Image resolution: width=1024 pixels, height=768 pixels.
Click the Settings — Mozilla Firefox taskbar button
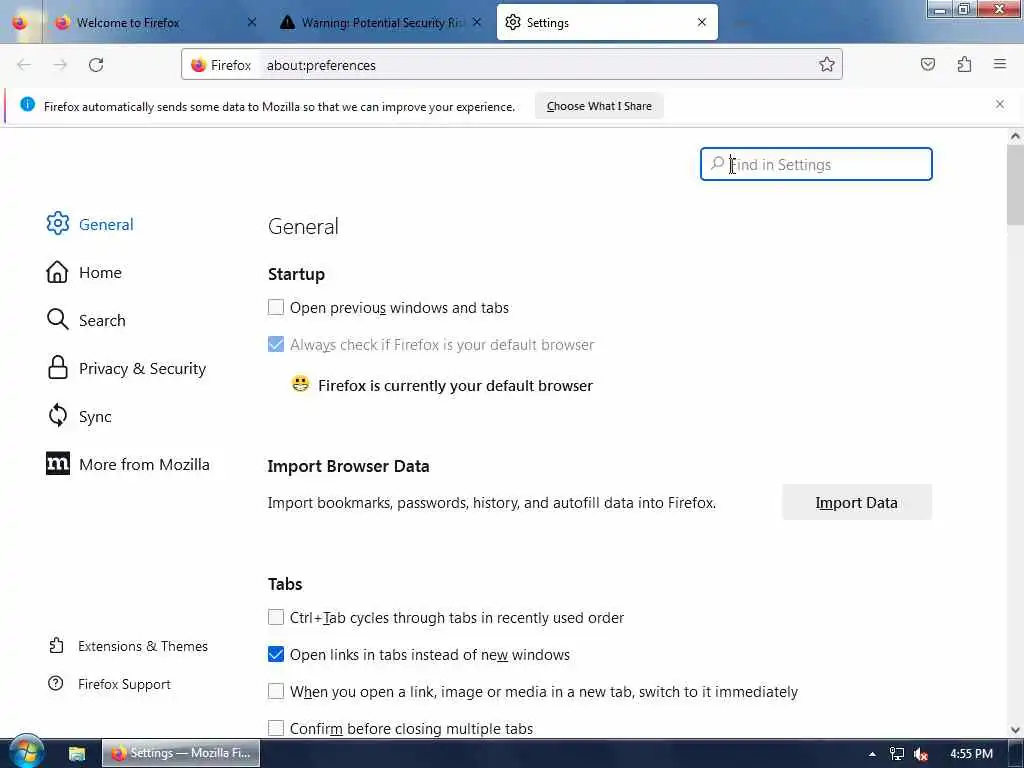(x=181, y=753)
